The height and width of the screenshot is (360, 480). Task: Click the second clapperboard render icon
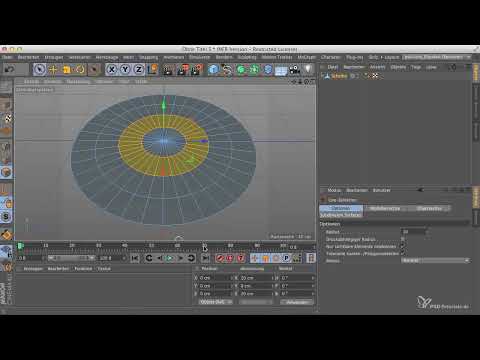point(182,70)
